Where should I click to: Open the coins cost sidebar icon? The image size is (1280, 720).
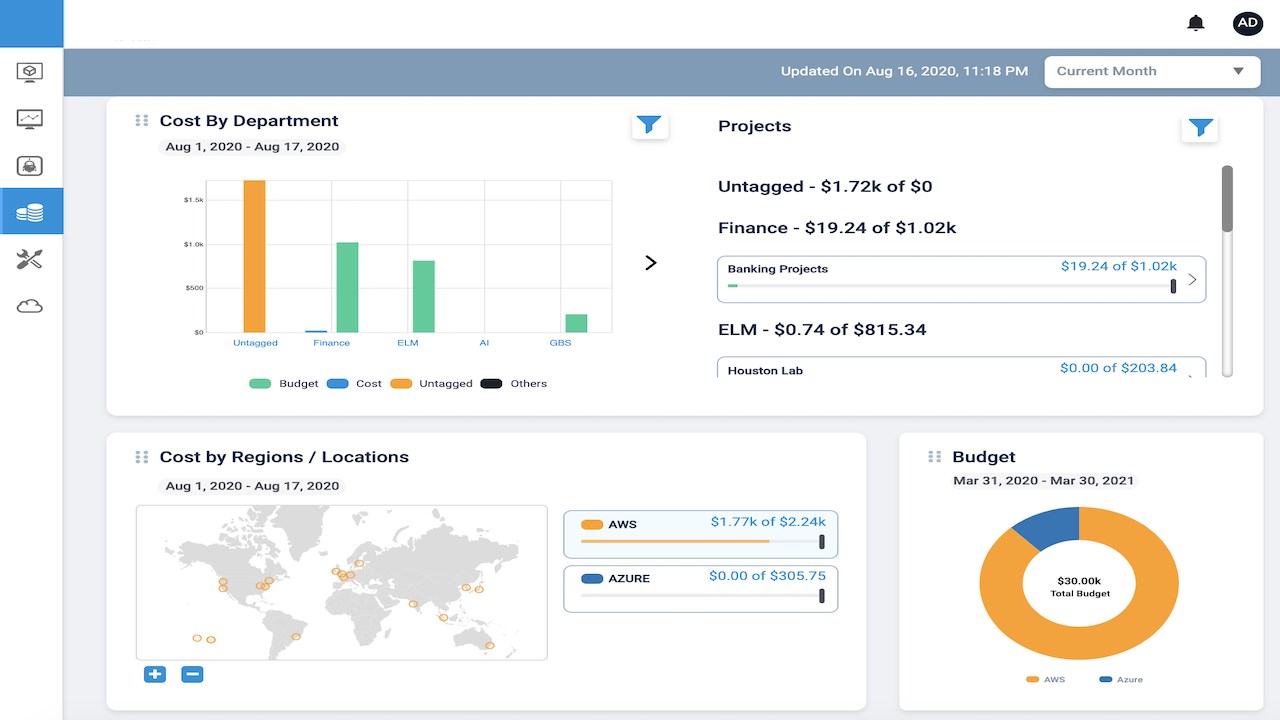pos(31,212)
